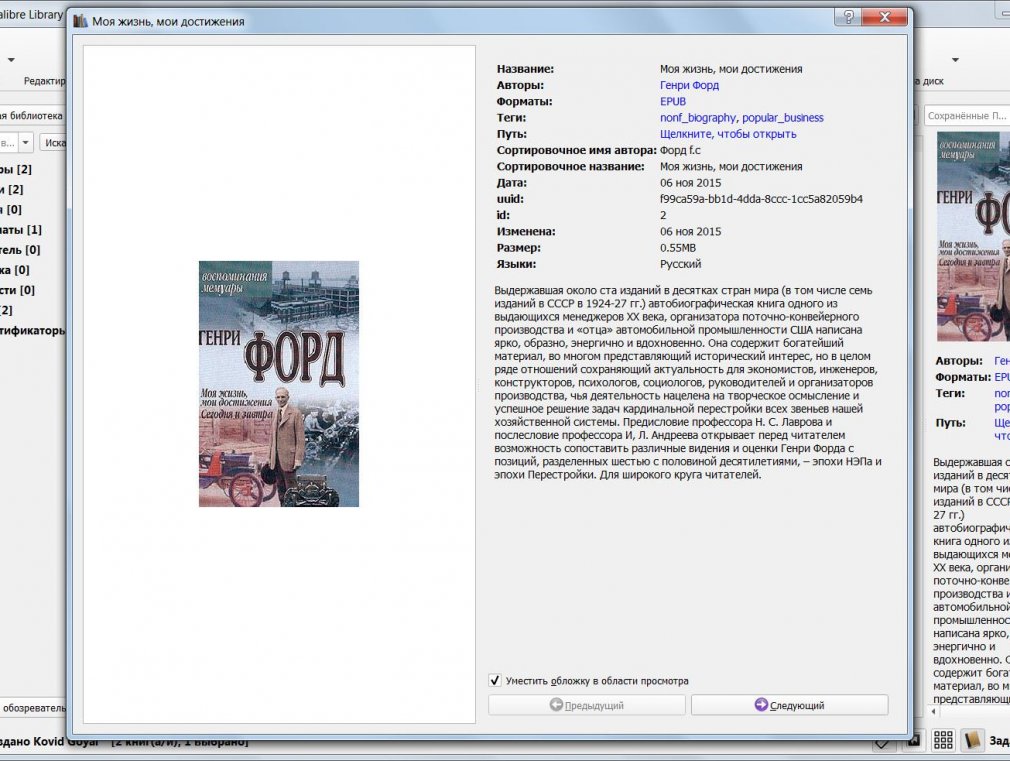
Task: Click the date value next to Изменена
Action: point(691,231)
